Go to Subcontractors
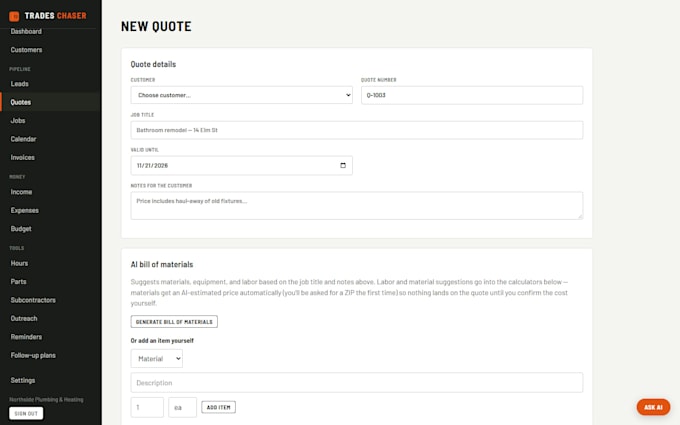 33,300
